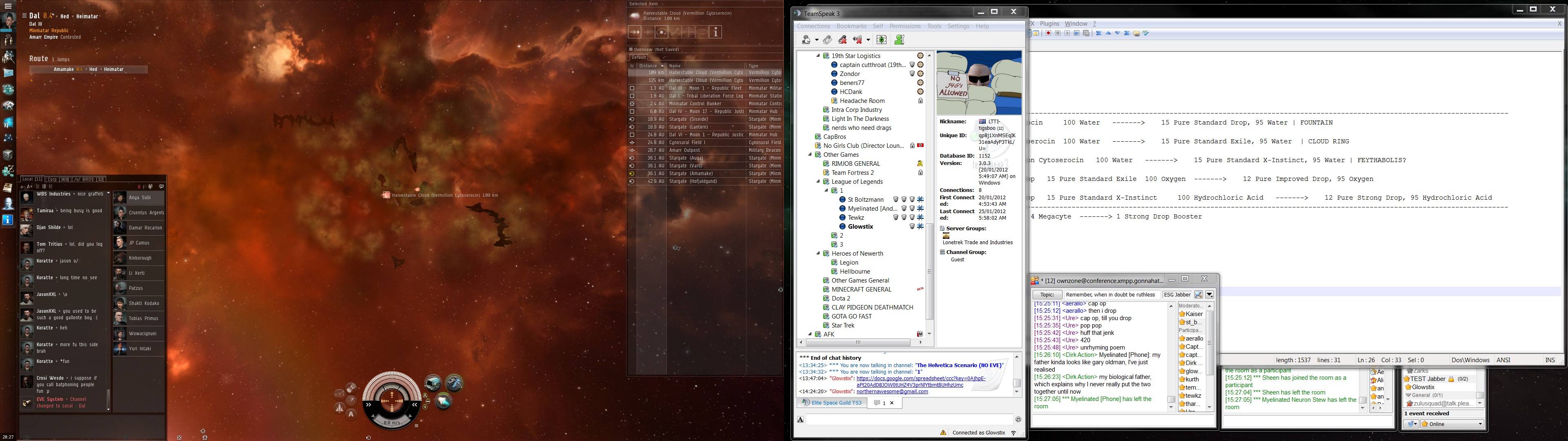The width and height of the screenshot is (1568, 441).
Task: Open the Jabber chat options dropdown arrow
Action: click(1209, 295)
